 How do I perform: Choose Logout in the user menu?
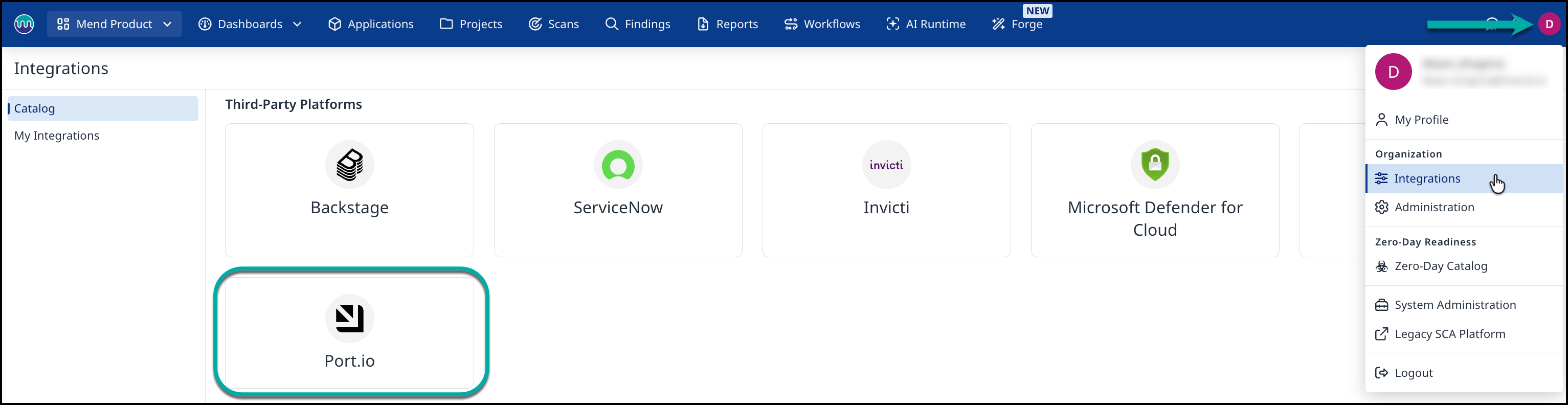point(1464,373)
